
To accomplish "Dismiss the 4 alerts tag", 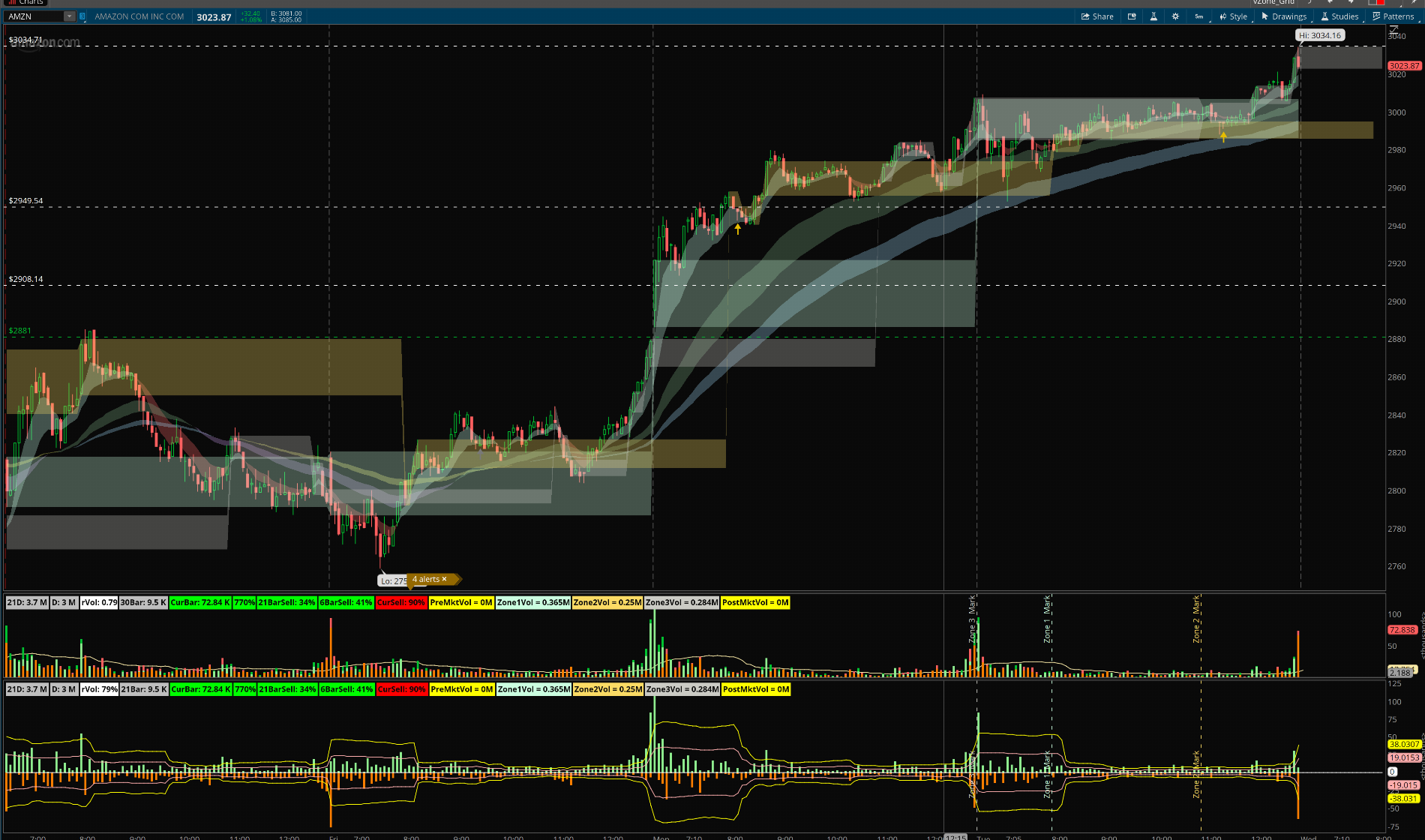I will 444,579.
